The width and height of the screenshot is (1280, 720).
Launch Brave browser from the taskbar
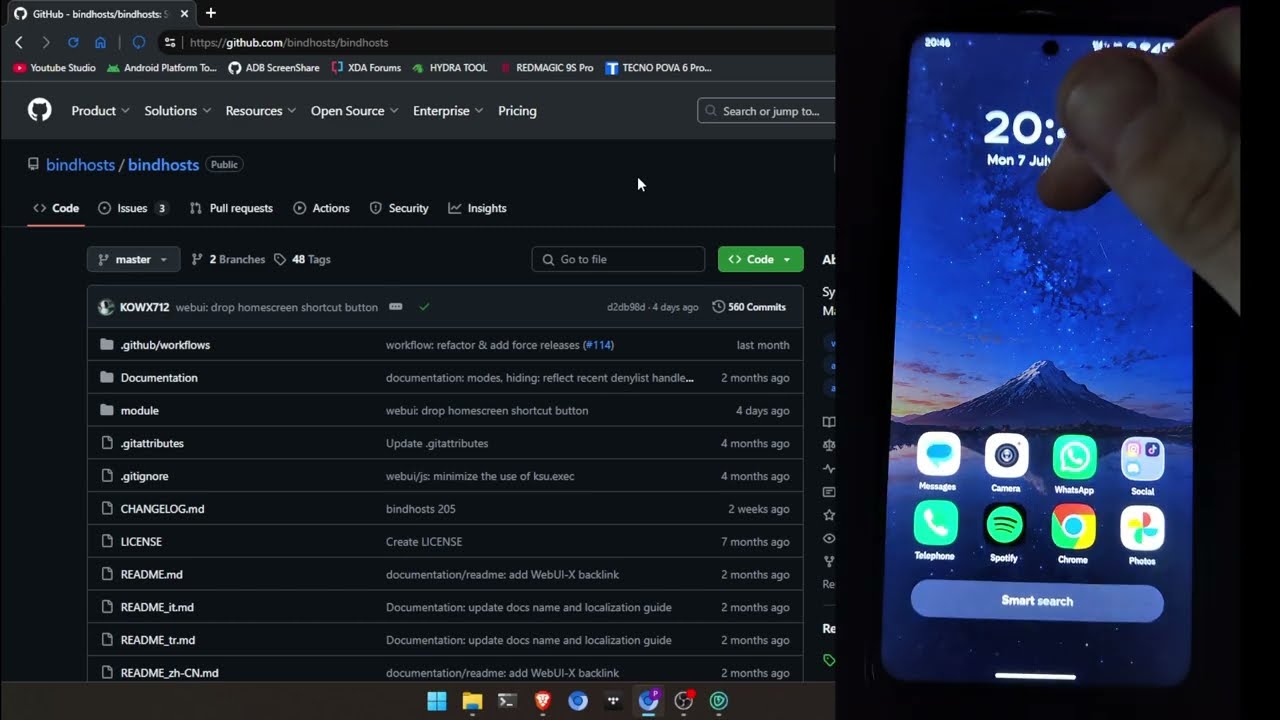(x=542, y=701)
